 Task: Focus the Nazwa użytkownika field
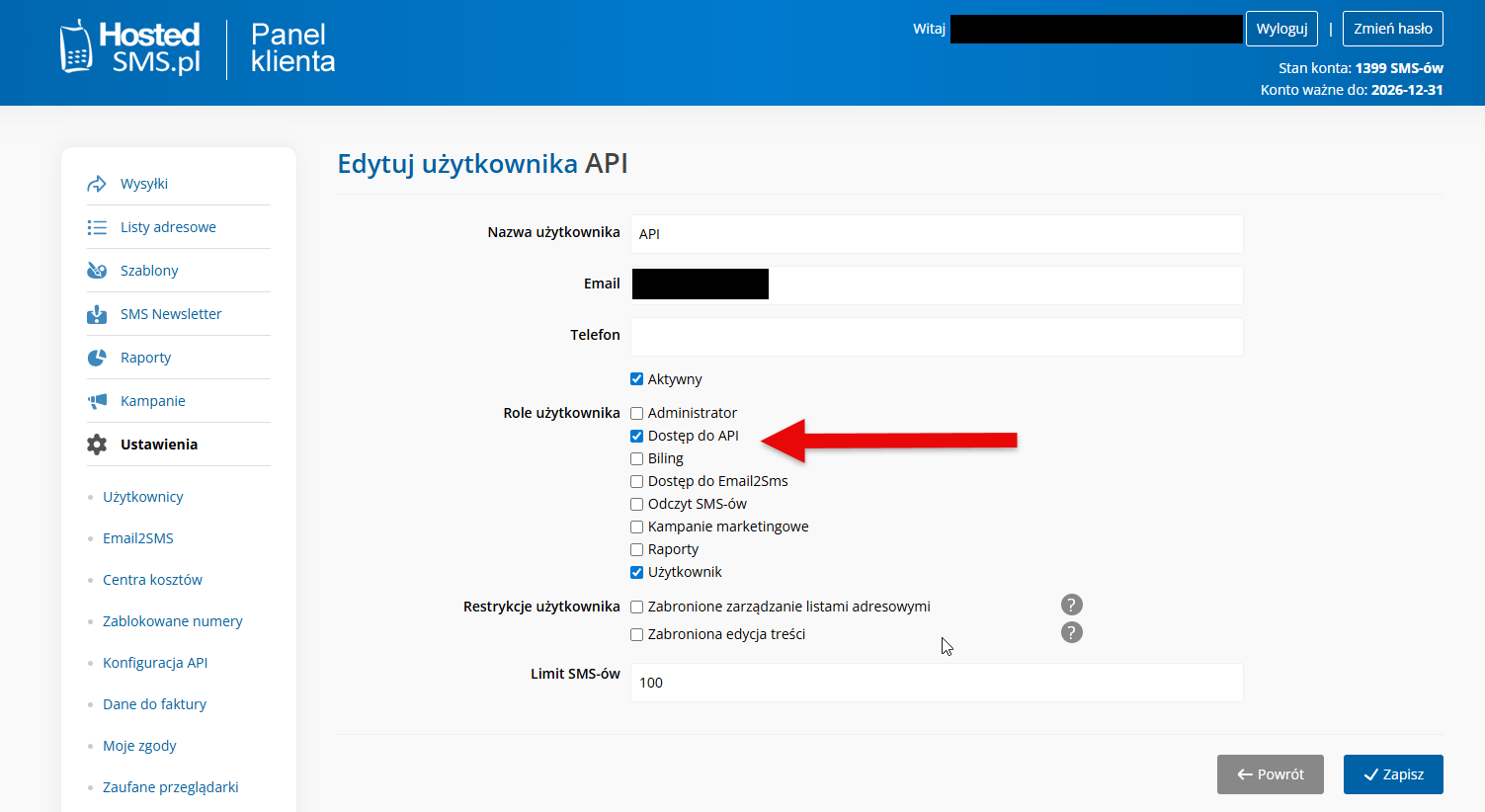pos(937,234)
